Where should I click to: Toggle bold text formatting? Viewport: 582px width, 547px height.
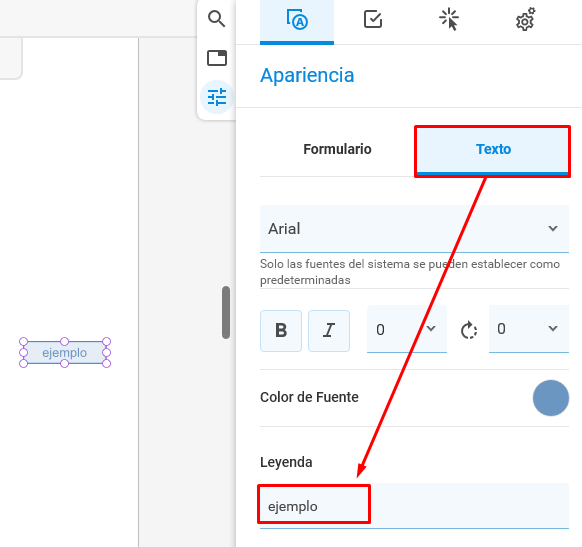[x=281, y=330]
